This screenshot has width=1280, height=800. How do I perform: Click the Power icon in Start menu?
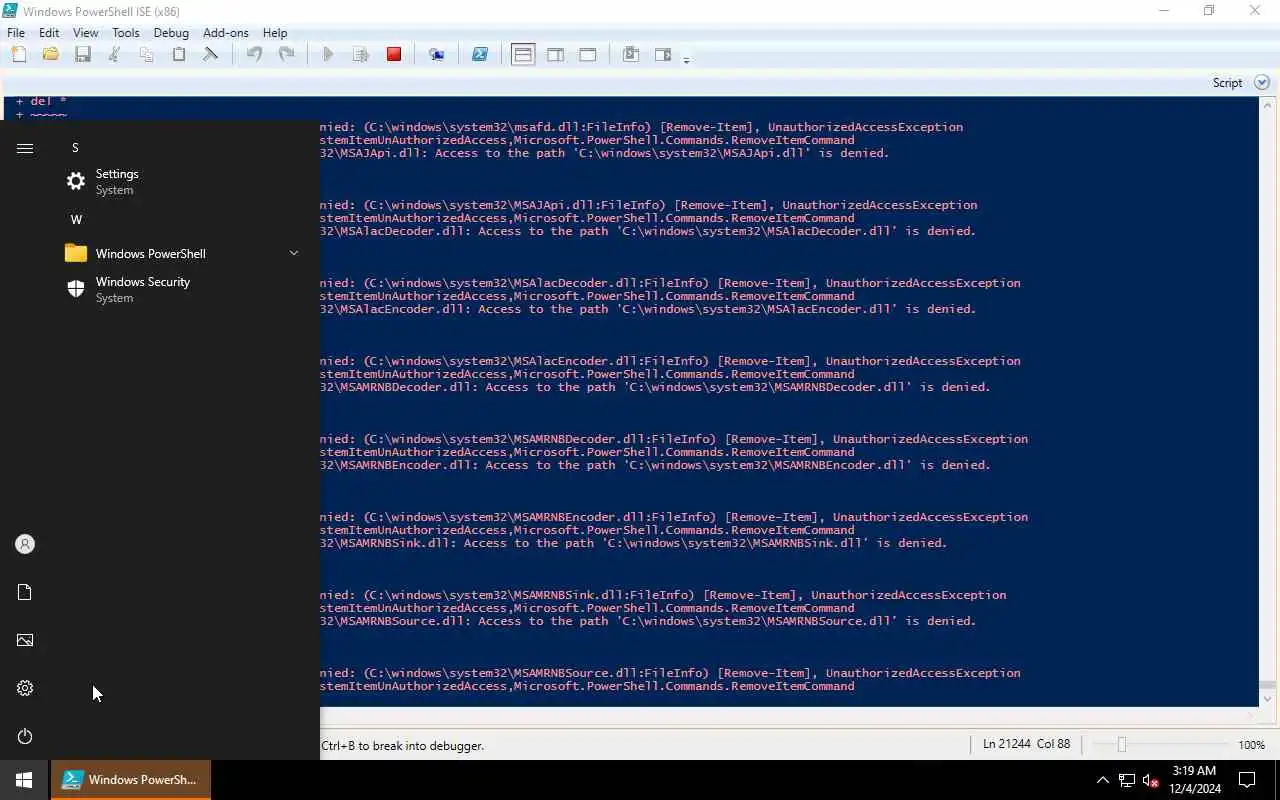[25, 736]
